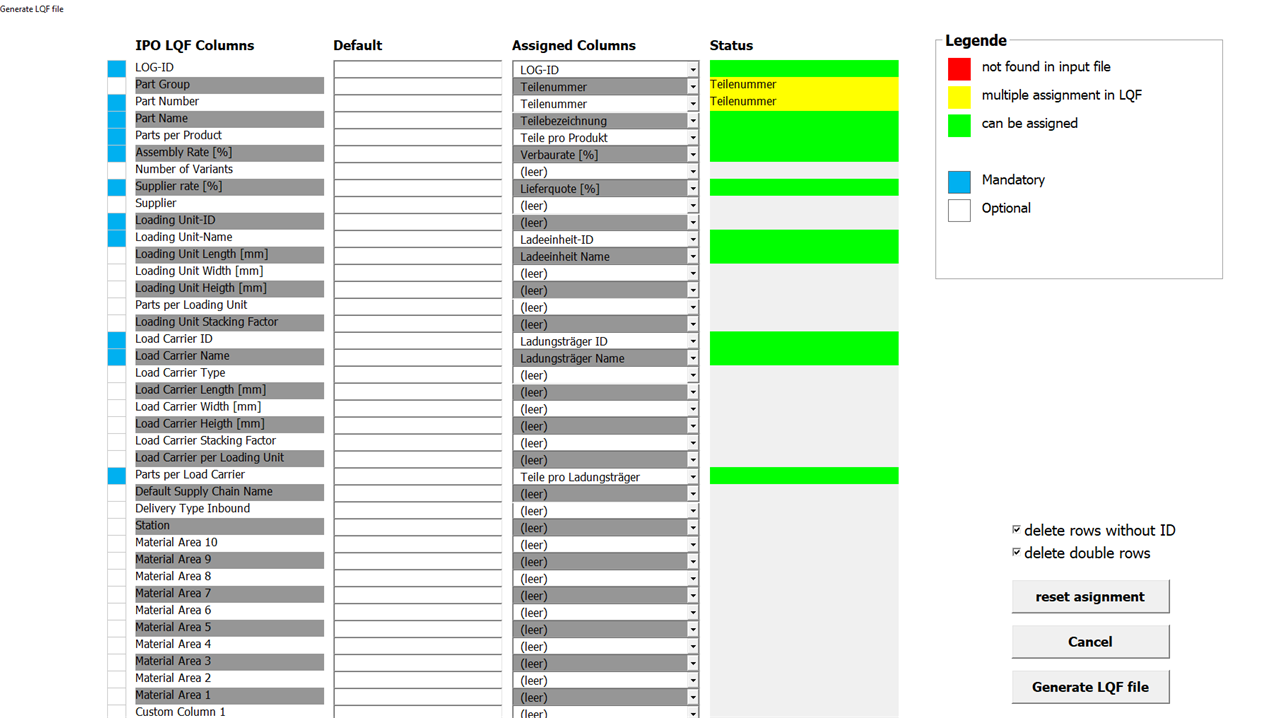The height and width of the screenshot is (720, 1280).
Task: Click the Generate LQF file button
Action: 1090,687
